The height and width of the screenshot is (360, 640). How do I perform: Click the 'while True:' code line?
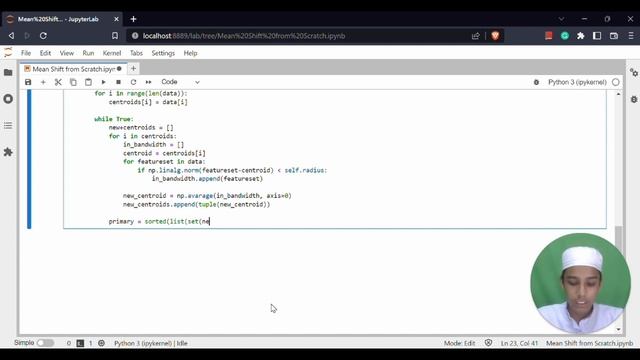click(113, 119)
